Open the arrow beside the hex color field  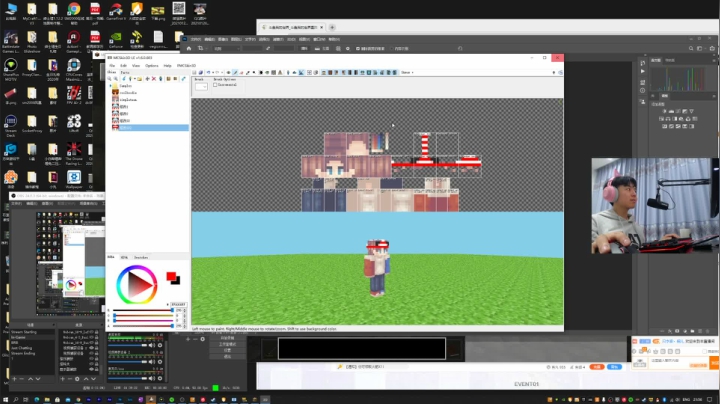(x=168, y=304)
